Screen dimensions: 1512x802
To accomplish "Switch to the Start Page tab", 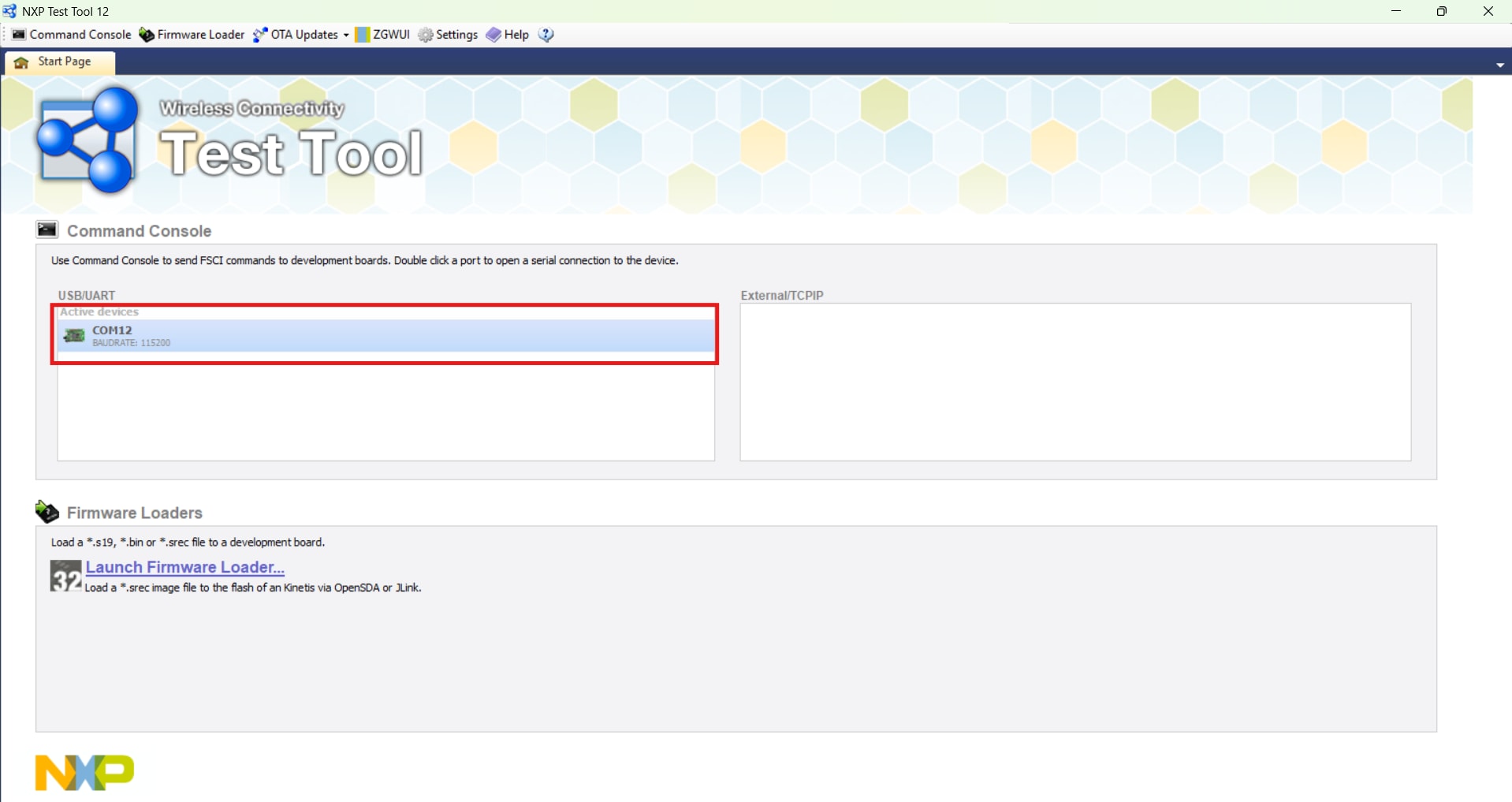I will 60,62.
